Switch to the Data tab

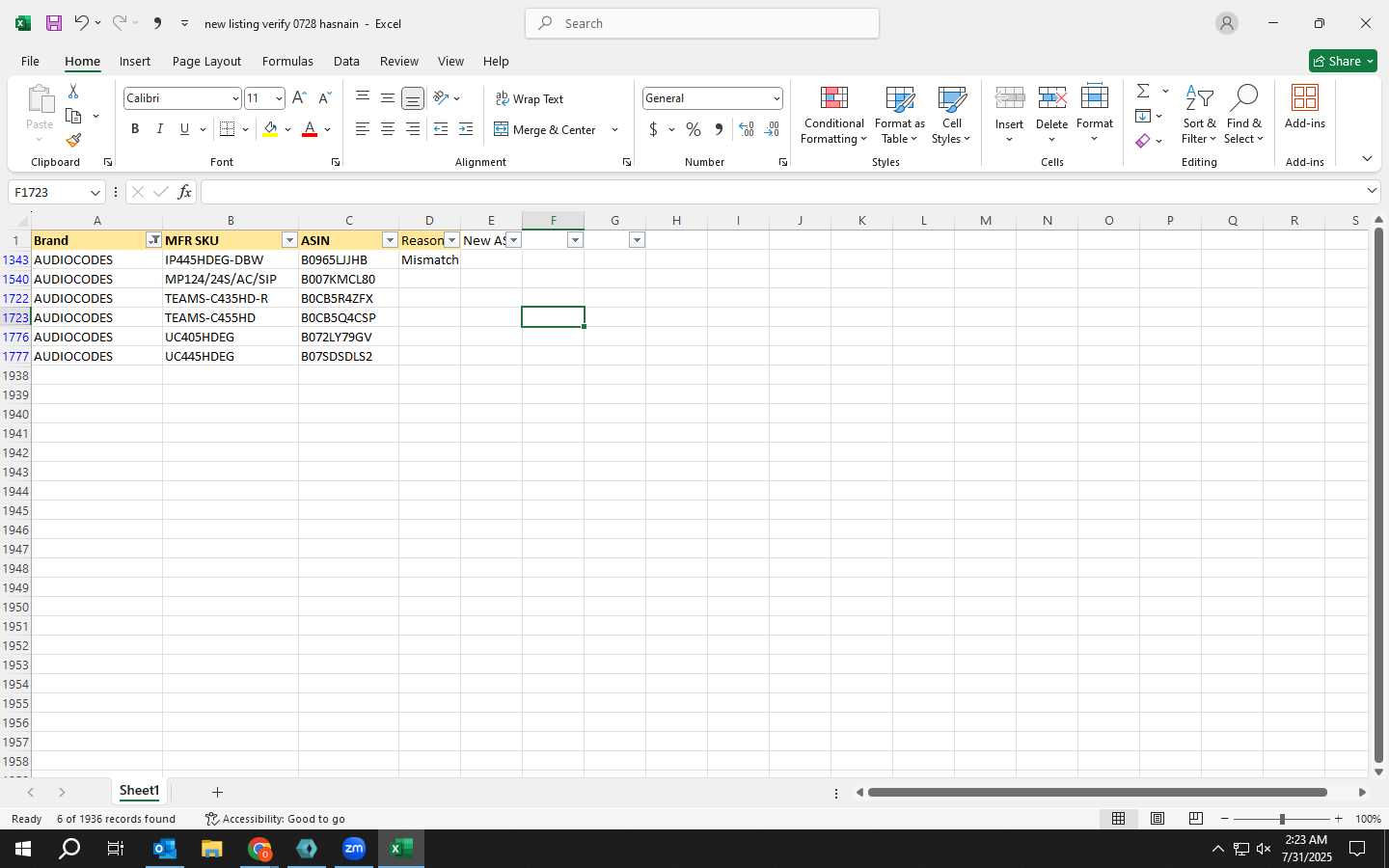(346, 61)
